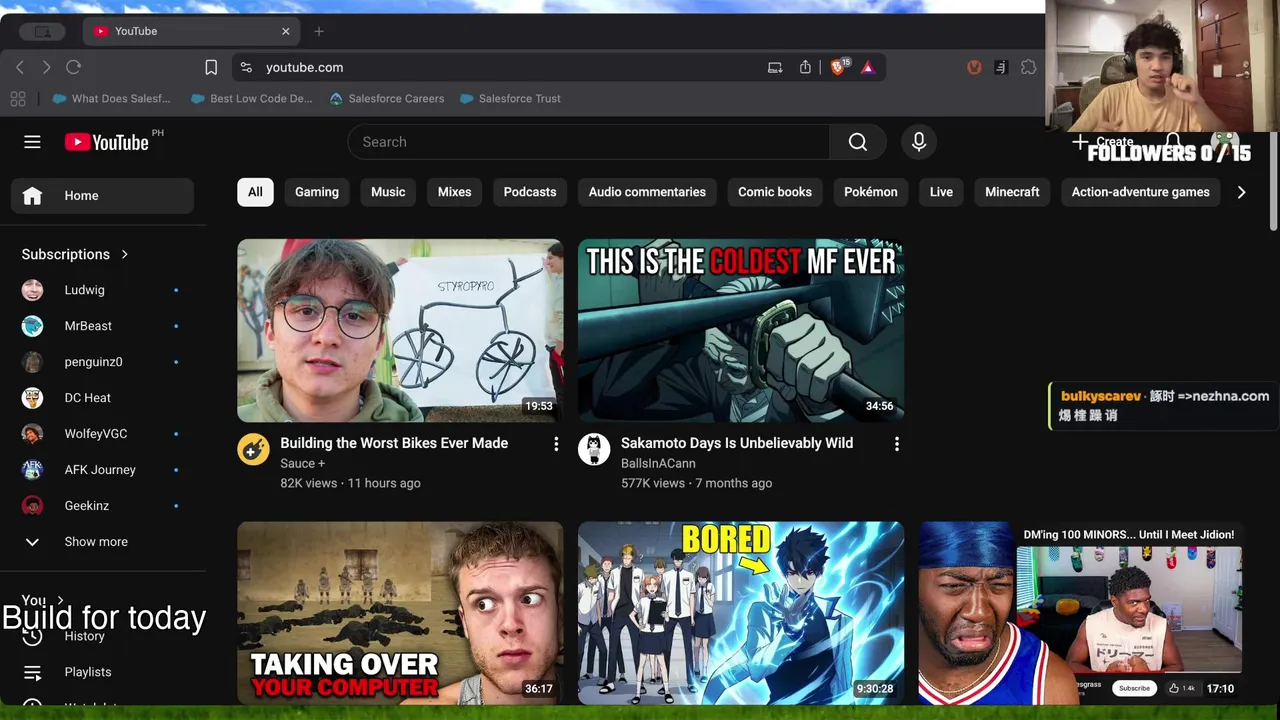This screenshot has height=720, width=1280.
Task: Select the Audio commentaries chip
Action: click(x=647, y=192)
